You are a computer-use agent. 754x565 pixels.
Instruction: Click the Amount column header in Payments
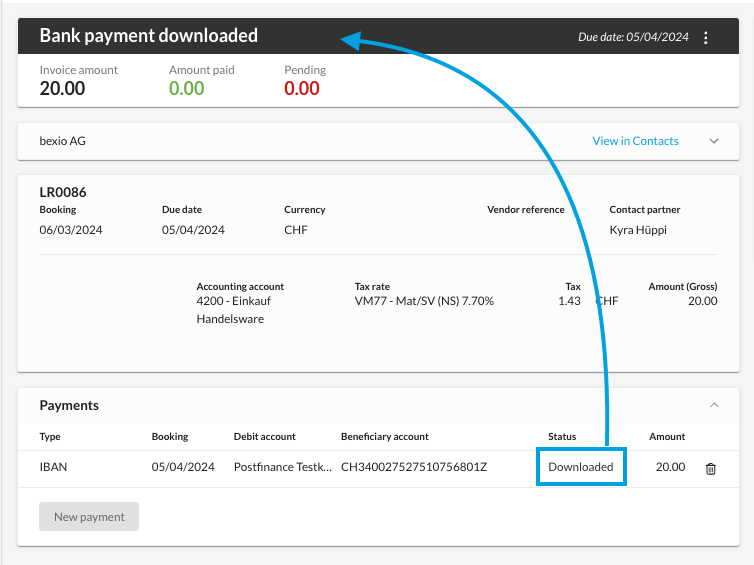coord(667,437)
